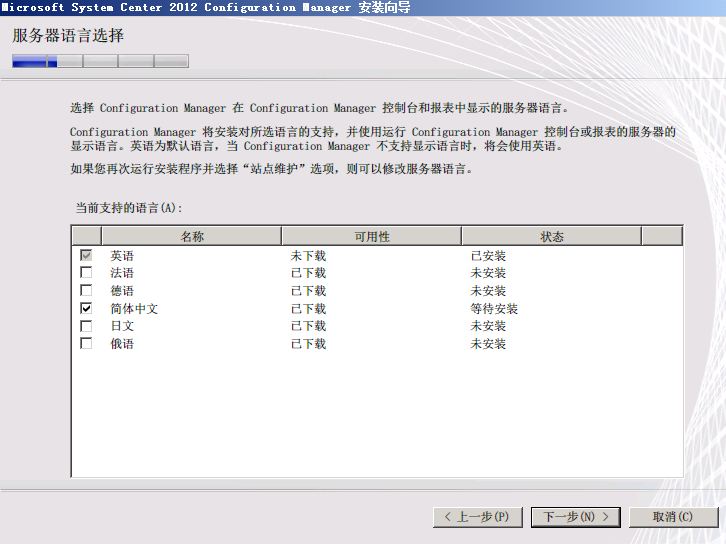Click 已下载 availability in the 日文 row

[308, 326]
